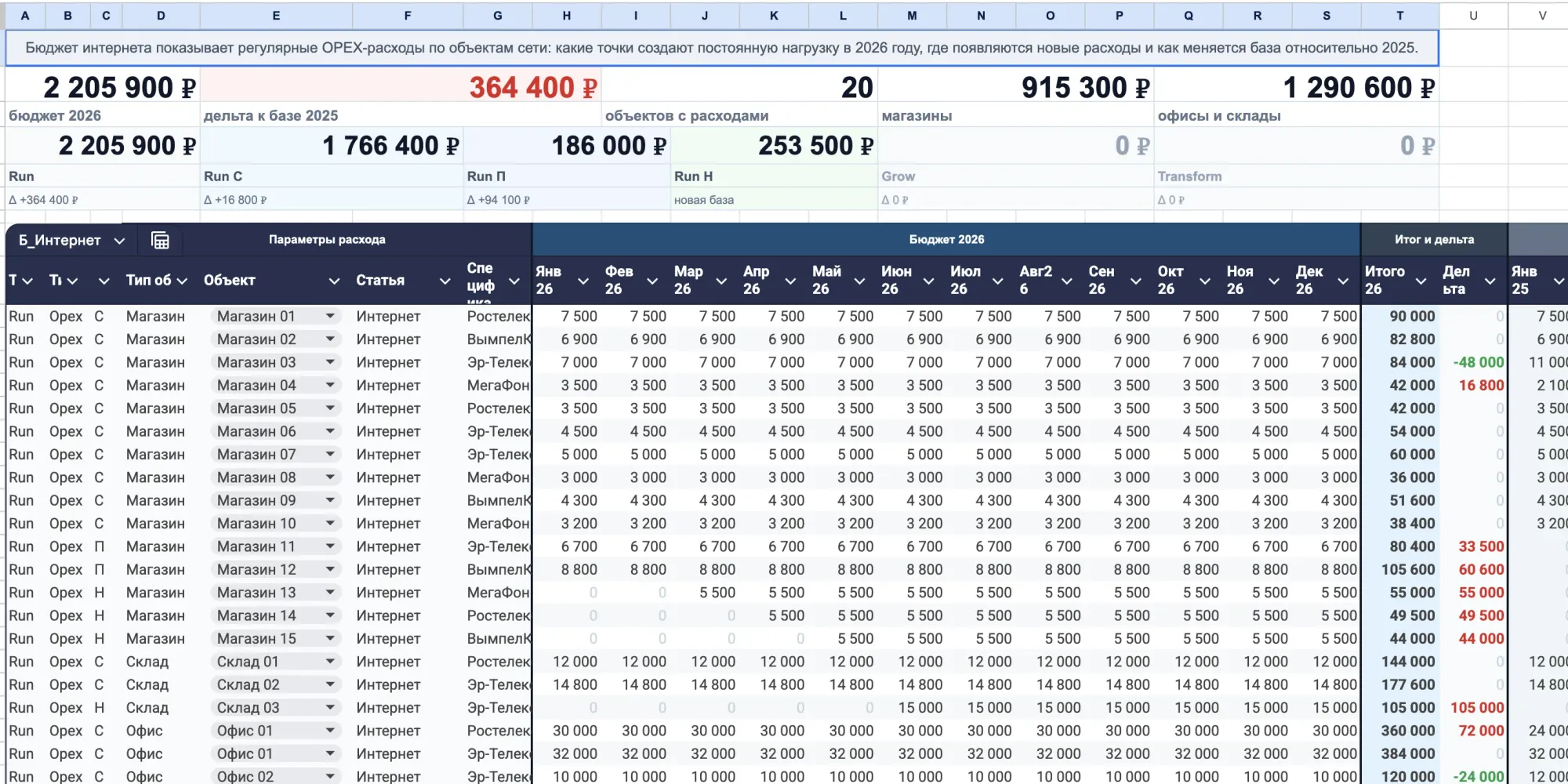Expand the Офис 02 dropdown chip
This screenshot has height=784, width=1568.
[330, 776]
